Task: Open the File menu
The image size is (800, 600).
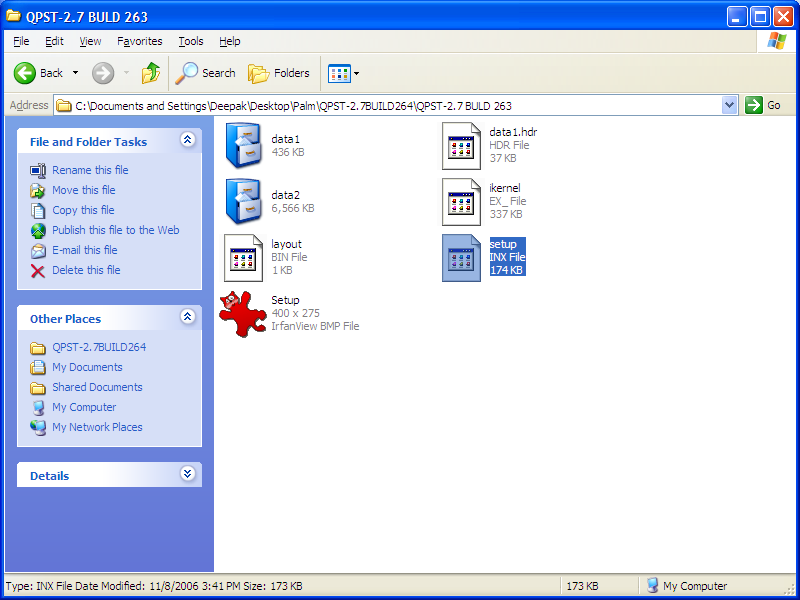Action: point(21,41)
